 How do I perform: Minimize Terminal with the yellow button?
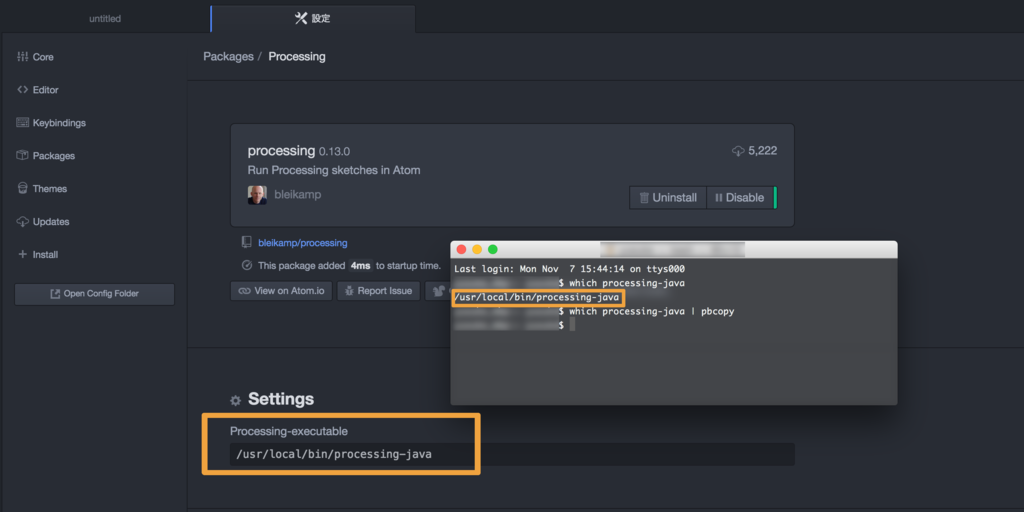477,249
